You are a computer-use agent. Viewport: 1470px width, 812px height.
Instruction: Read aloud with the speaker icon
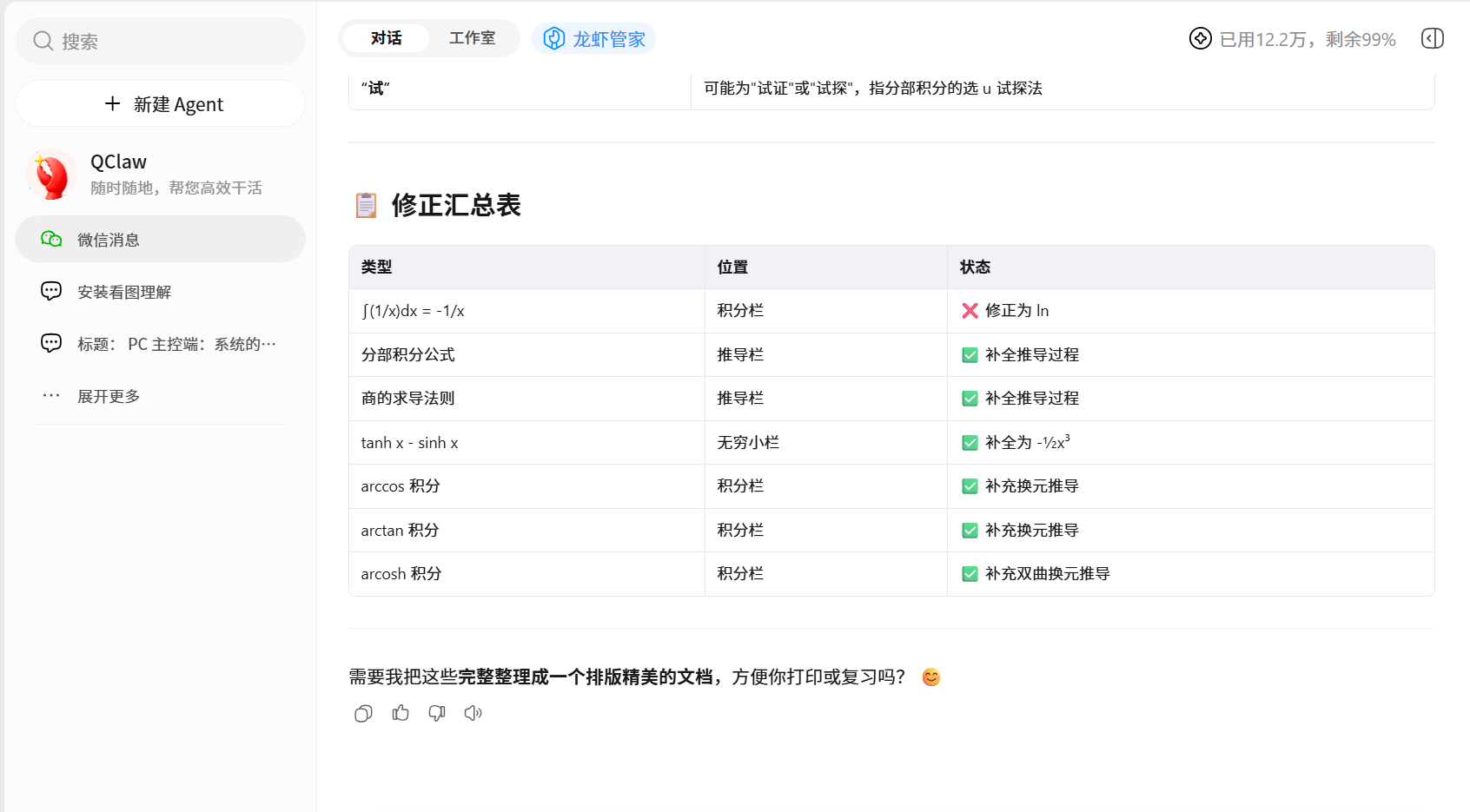coord(473,713)
